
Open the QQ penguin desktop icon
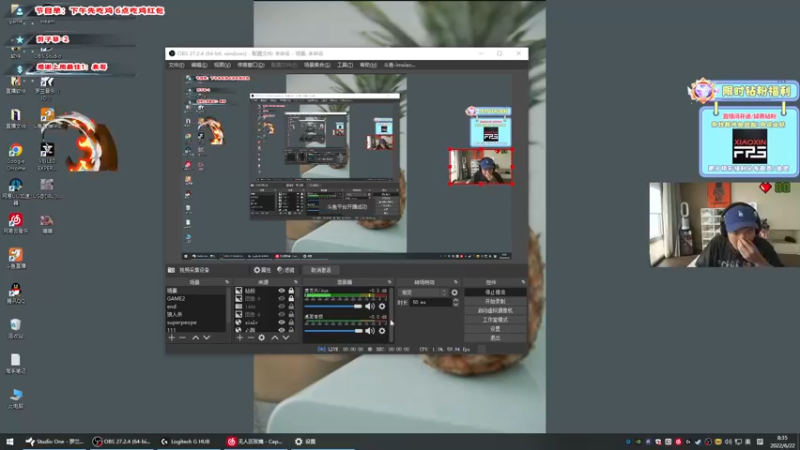pyautogui.click(x=15, y=294)
